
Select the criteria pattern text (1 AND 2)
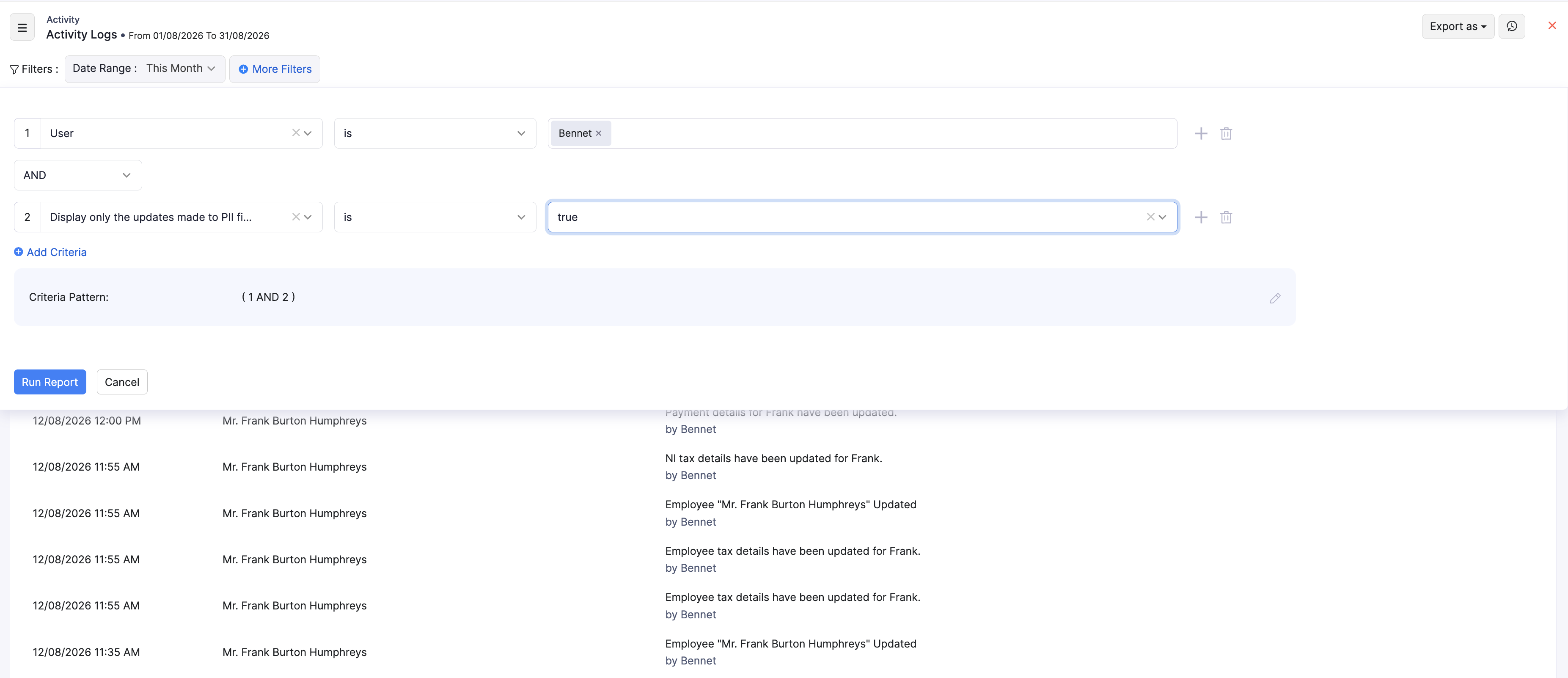coord(268,297)
